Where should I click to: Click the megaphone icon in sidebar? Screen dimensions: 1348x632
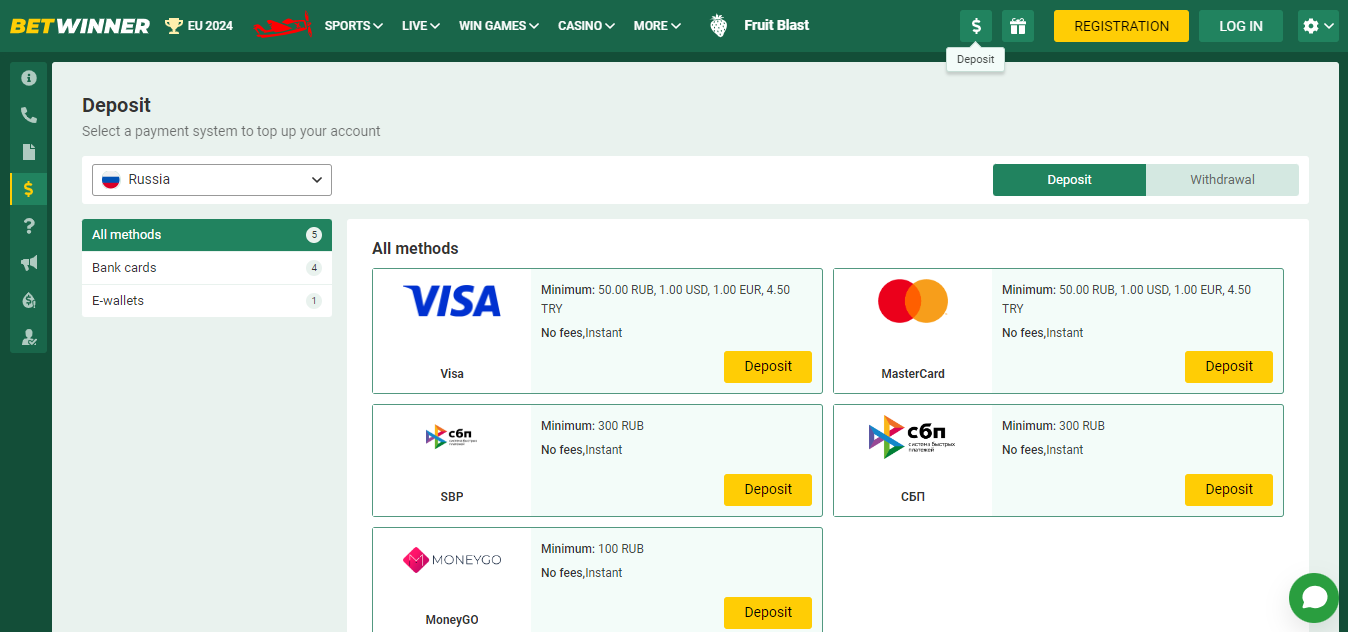pos(29,263)
